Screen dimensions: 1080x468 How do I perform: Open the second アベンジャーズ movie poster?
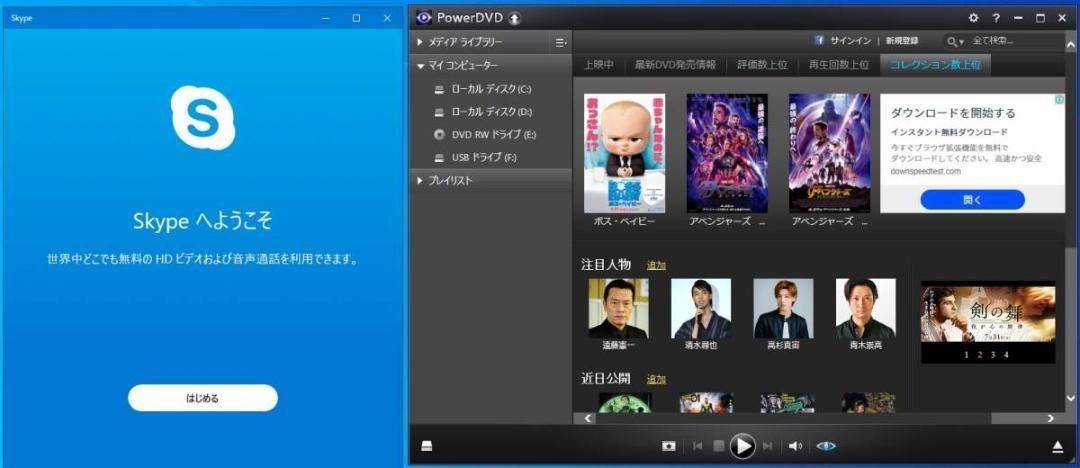click(829, 153)
